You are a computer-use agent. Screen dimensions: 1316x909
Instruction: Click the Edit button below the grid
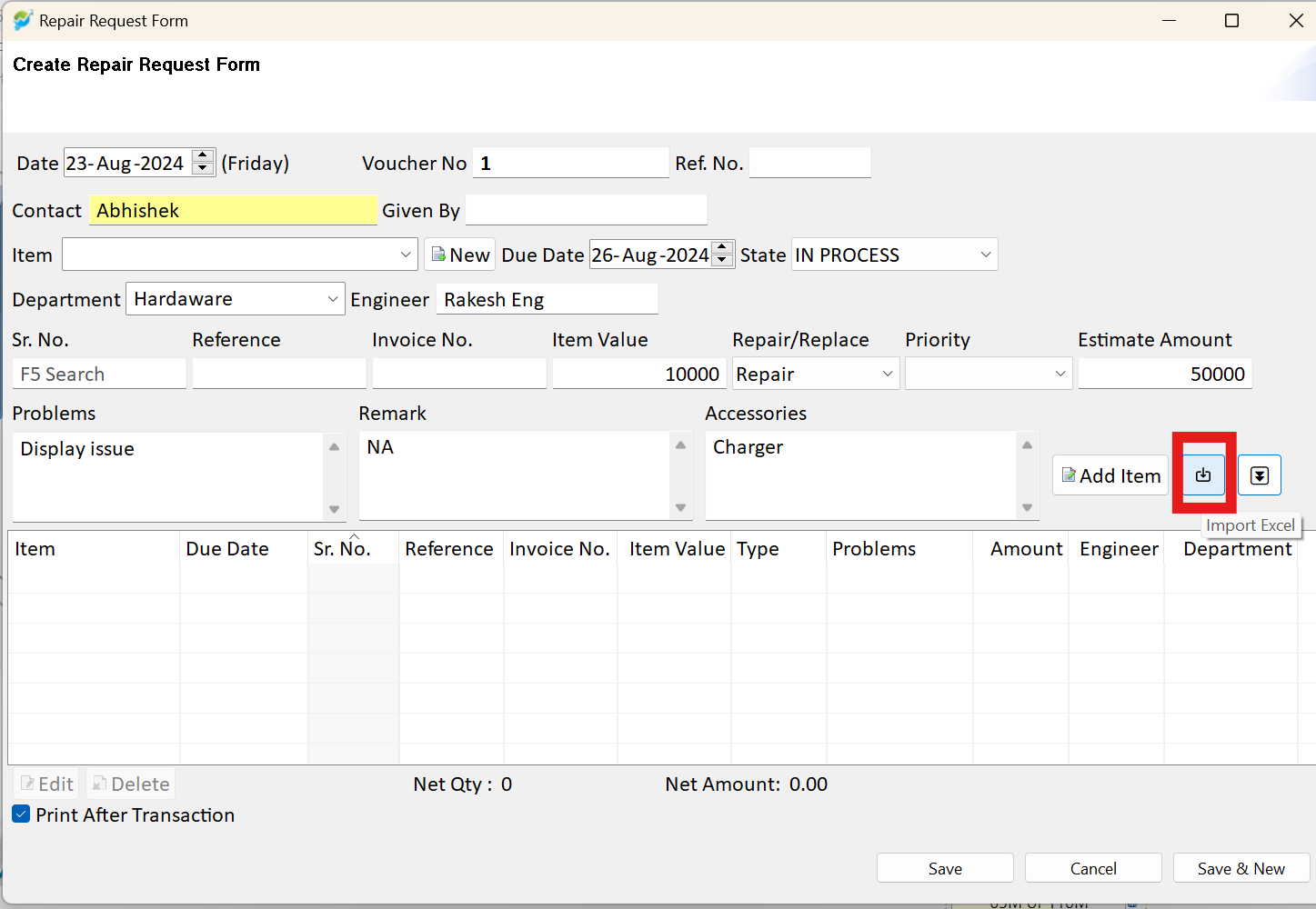(46, 784)
